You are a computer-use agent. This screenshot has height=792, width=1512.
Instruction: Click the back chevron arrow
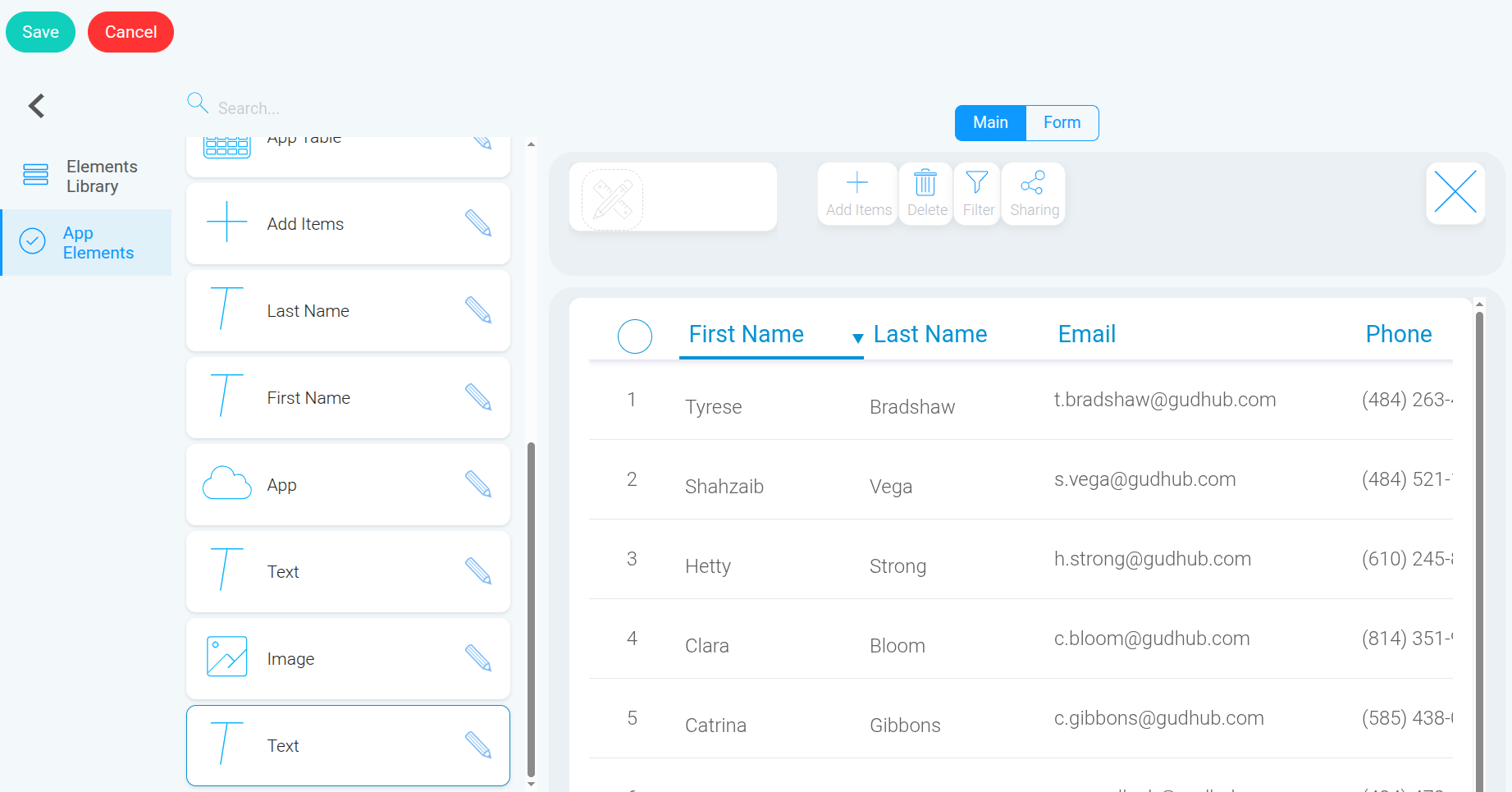36,106
